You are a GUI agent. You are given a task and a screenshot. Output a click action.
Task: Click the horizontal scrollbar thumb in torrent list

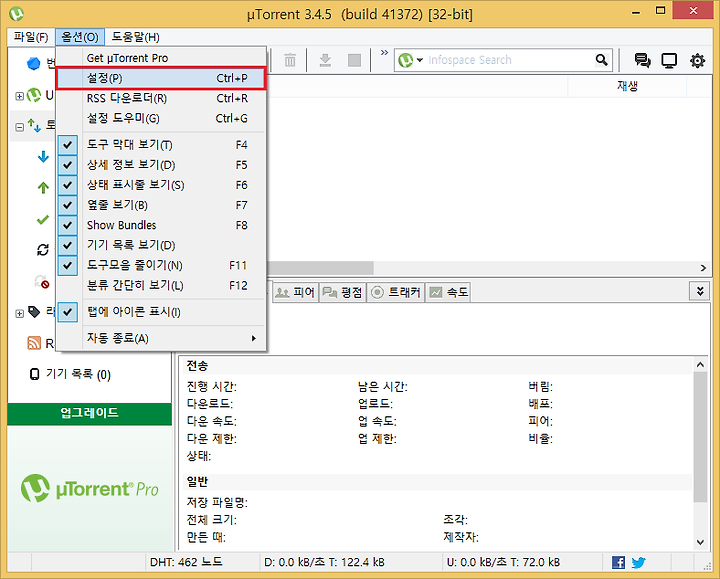(320, 267)
